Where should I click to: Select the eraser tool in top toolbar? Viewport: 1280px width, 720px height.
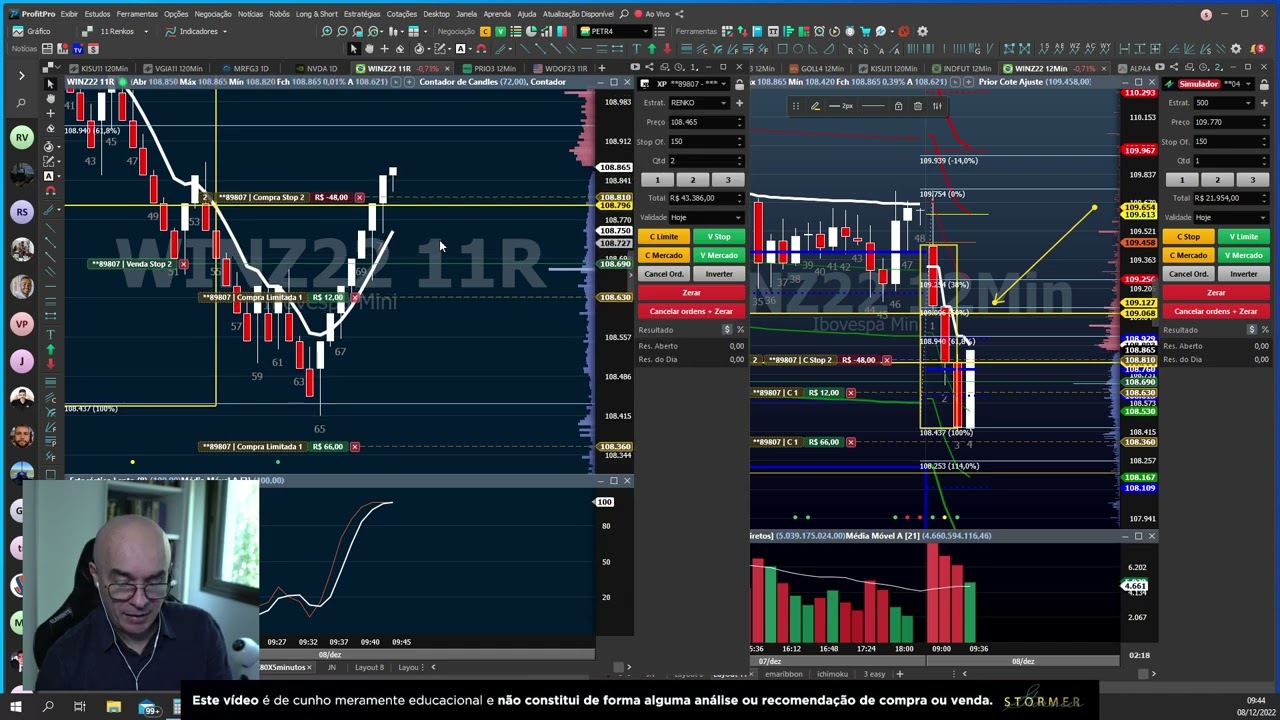[x=400, y=49]
